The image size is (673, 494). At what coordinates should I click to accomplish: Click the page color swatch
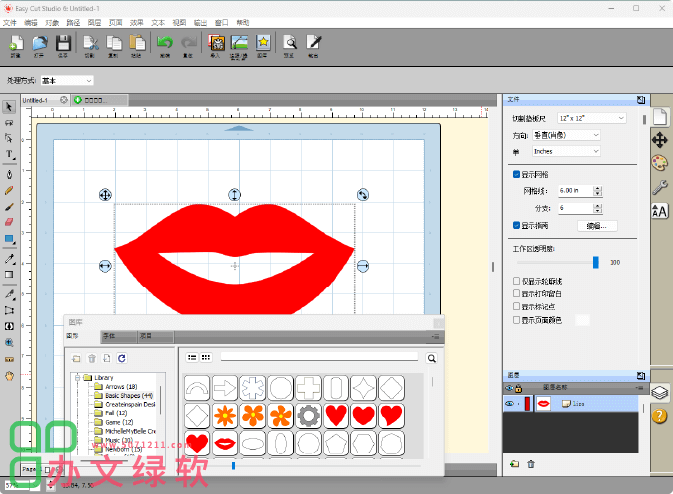pyautogui.click(x=582, y=320)
